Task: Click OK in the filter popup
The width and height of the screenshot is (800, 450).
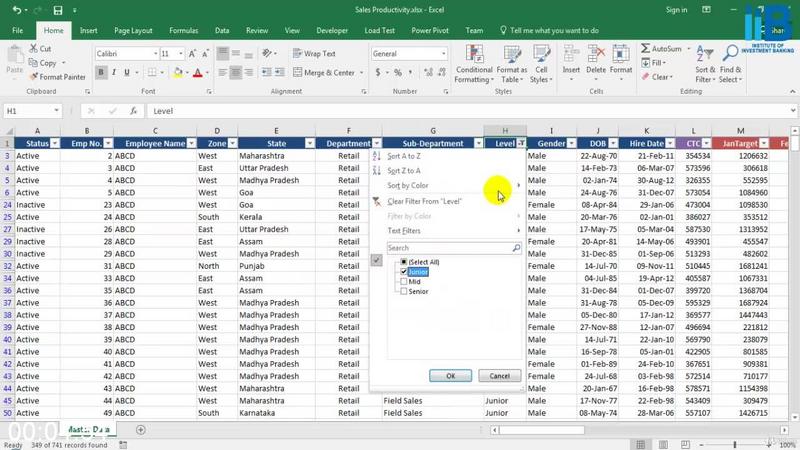Action: [x=450, y=376]
